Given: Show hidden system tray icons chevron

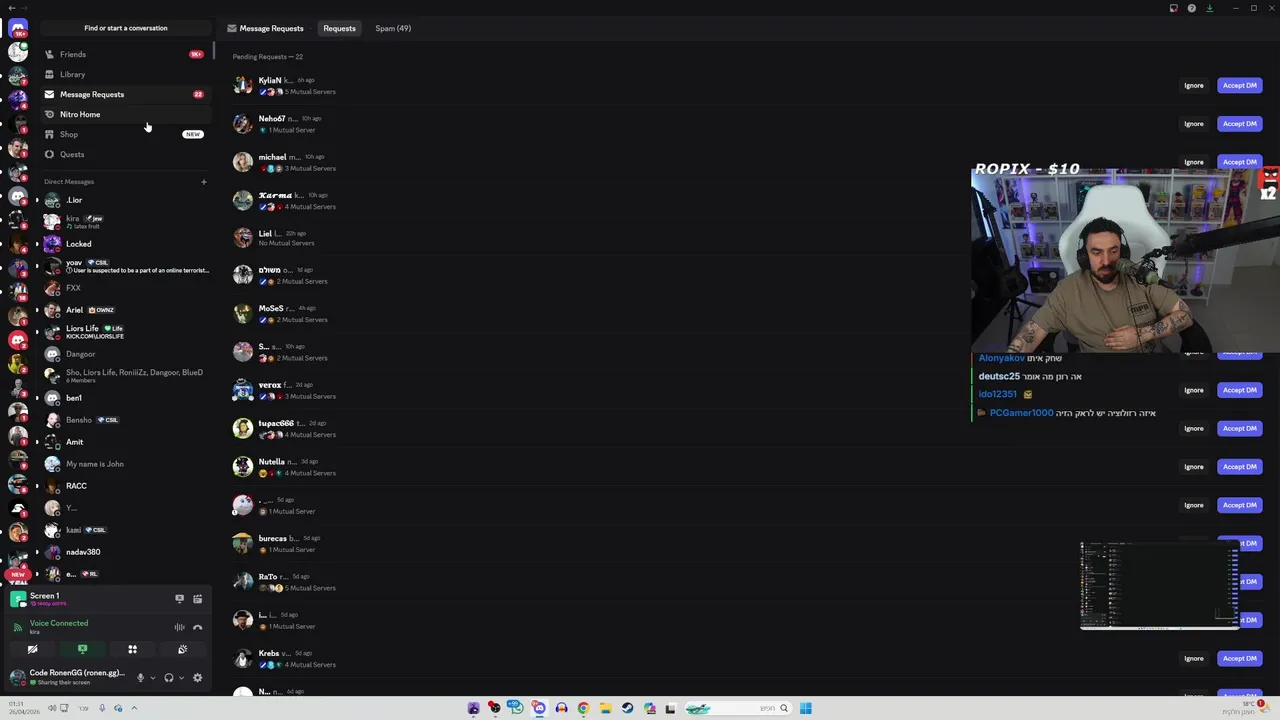Looking at the screenshot, I should (x=134, y=708).
